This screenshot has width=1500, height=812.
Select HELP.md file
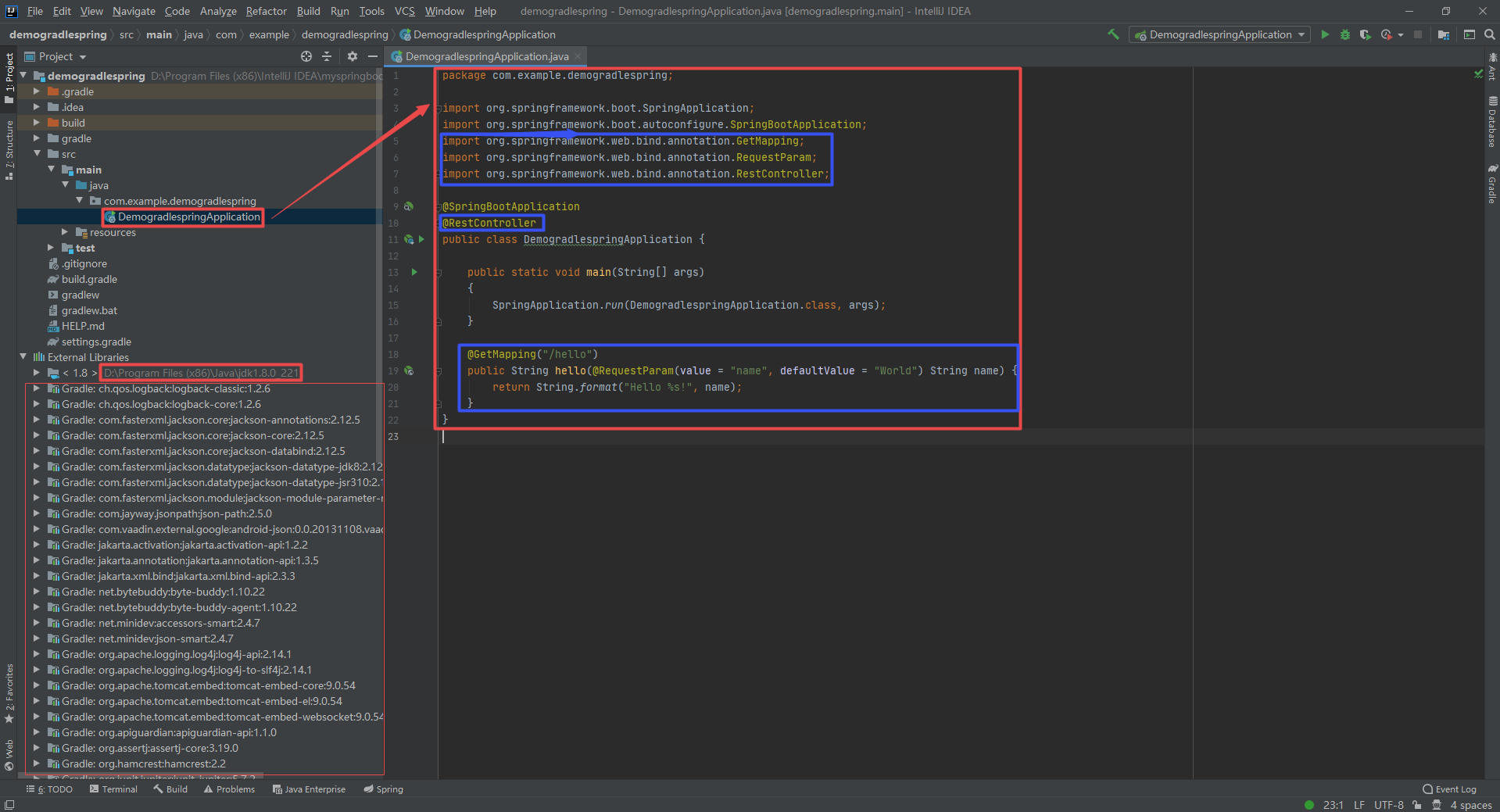[x=83, y=326]
